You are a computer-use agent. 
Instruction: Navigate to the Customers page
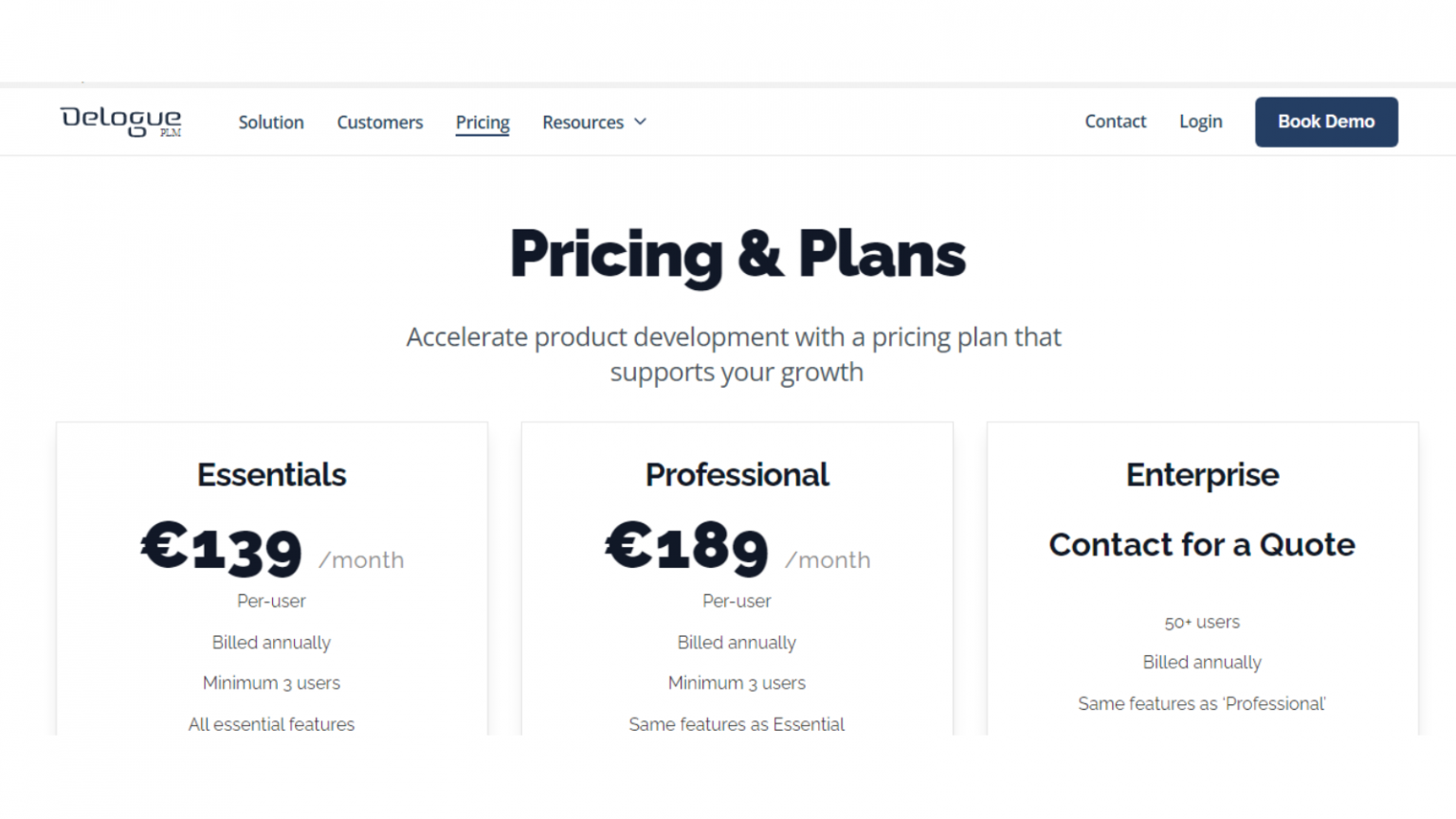pyautogui.click(x=379, y=122)
